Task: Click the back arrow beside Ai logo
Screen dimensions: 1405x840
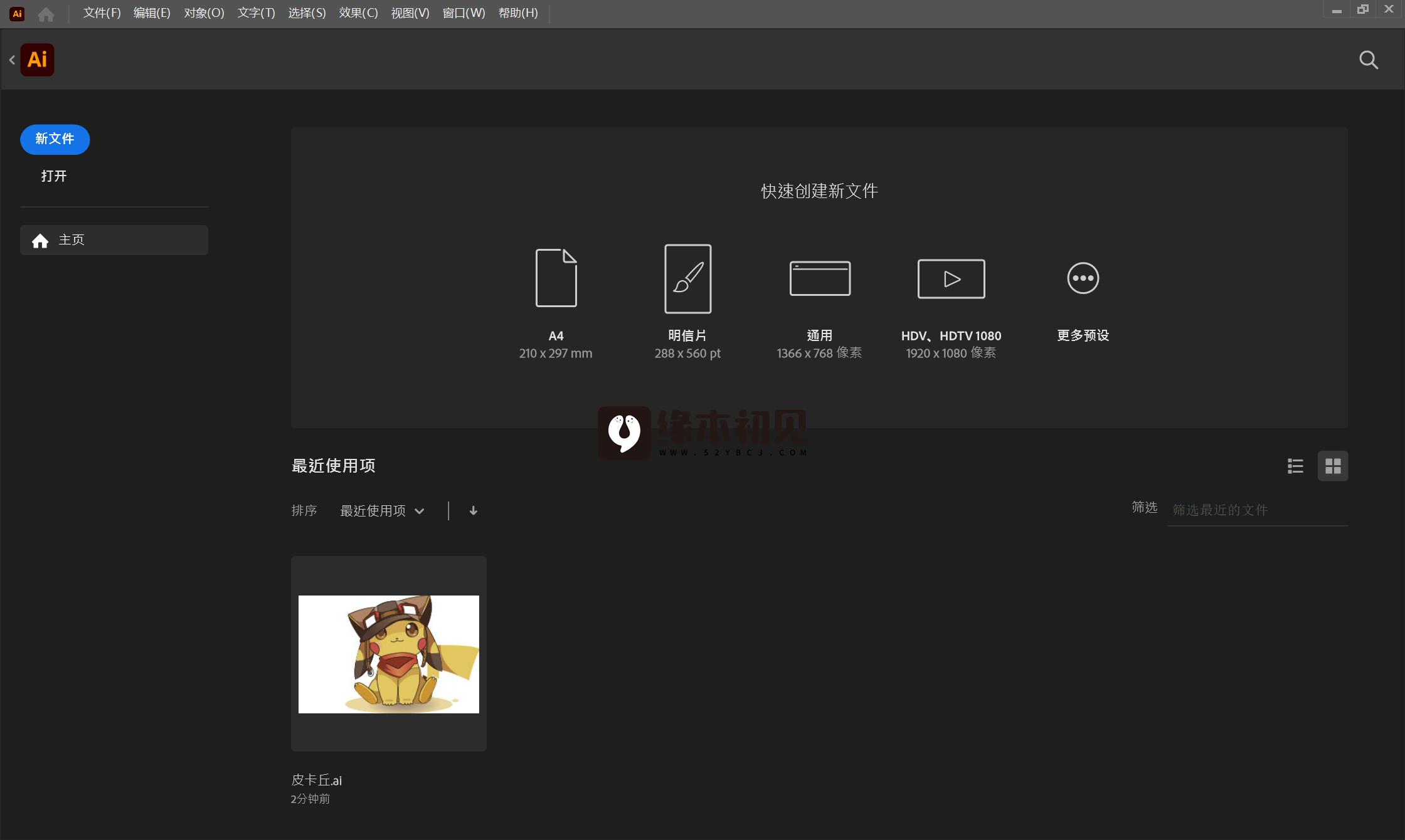Action: click(x=12, y=60)
